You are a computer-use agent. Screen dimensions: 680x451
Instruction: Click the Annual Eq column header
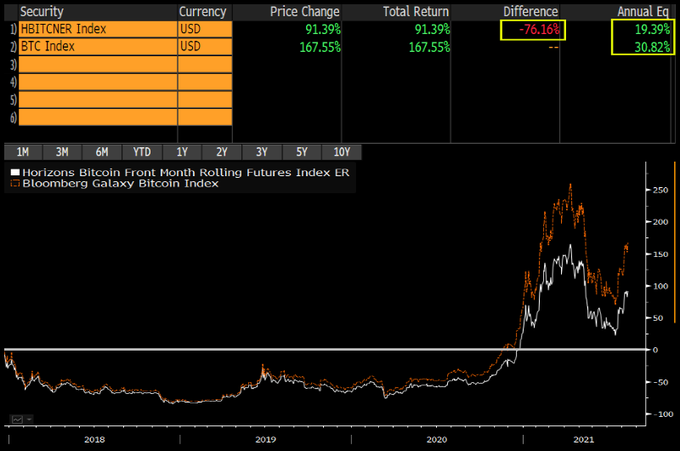[642, 11]
